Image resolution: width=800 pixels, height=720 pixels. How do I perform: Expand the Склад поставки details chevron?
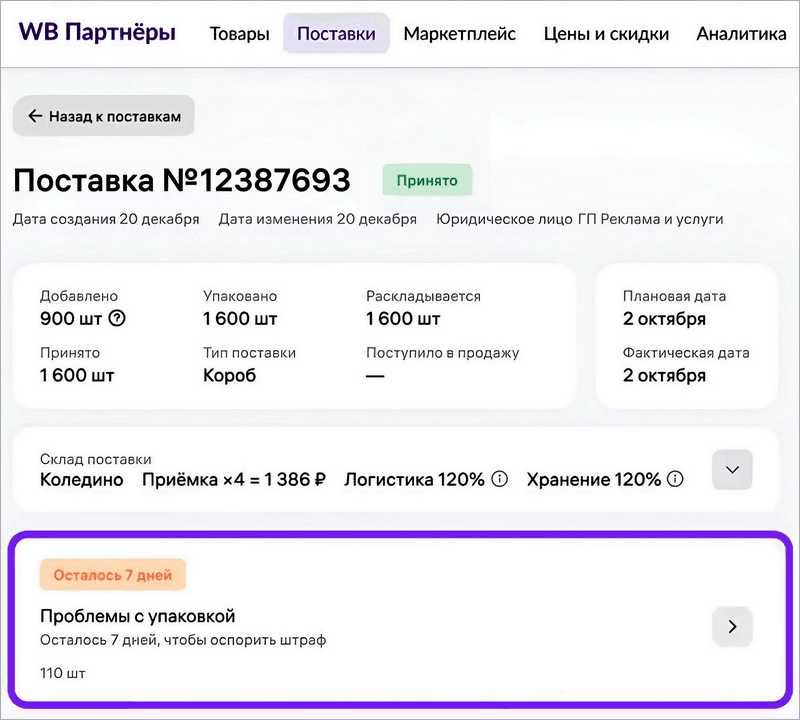point(732,470)
